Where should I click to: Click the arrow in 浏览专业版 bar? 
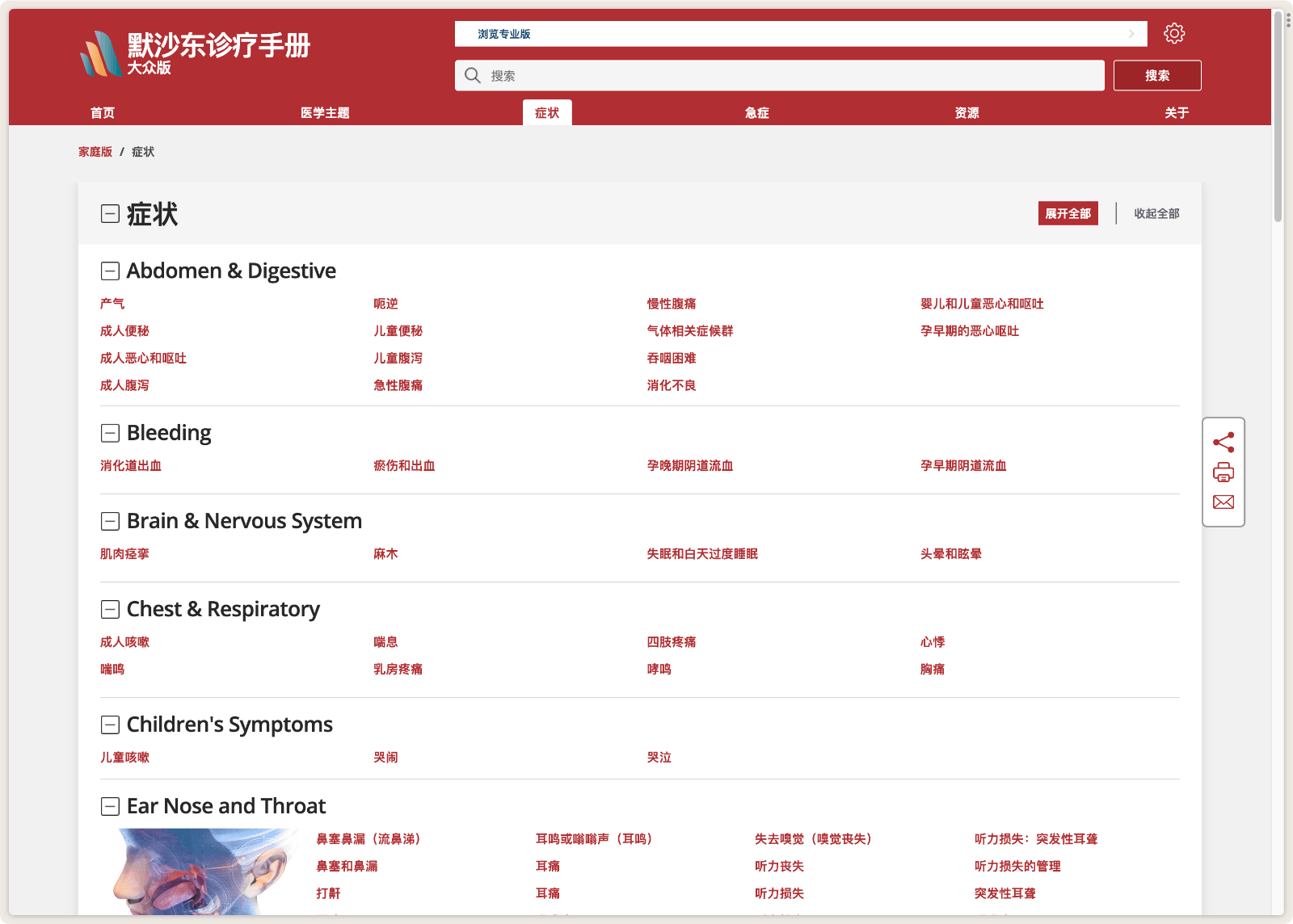pos(1131,34)
